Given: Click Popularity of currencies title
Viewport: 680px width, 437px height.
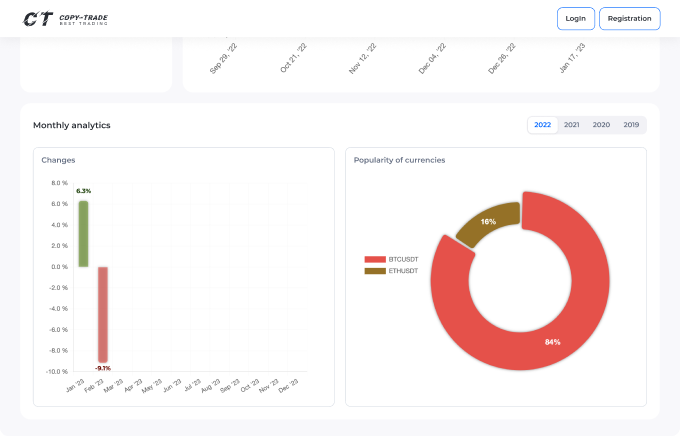Looking at the screenshot, I should point(399,160).
